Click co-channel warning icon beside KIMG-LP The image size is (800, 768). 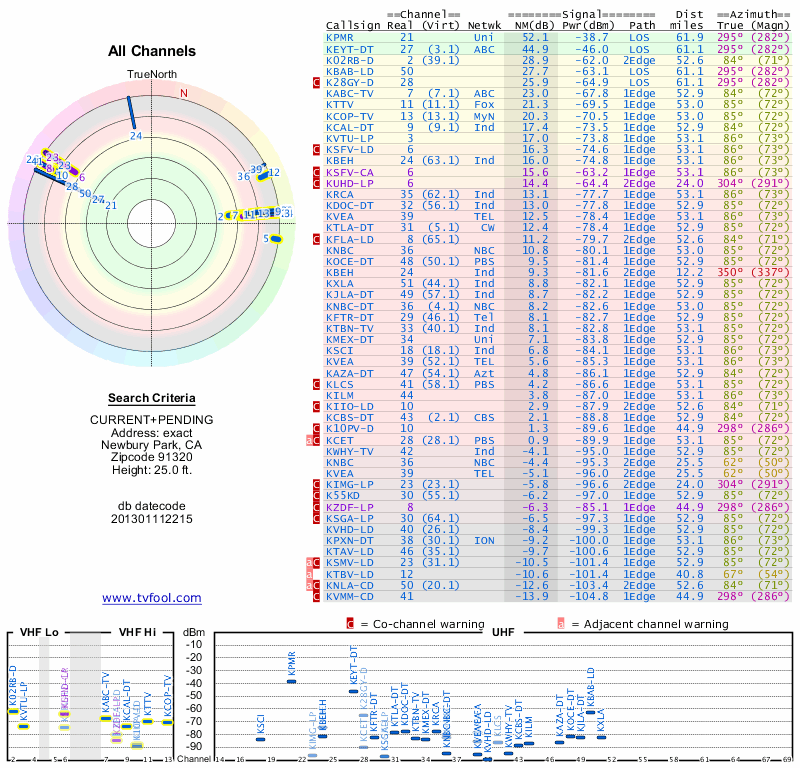316,484
